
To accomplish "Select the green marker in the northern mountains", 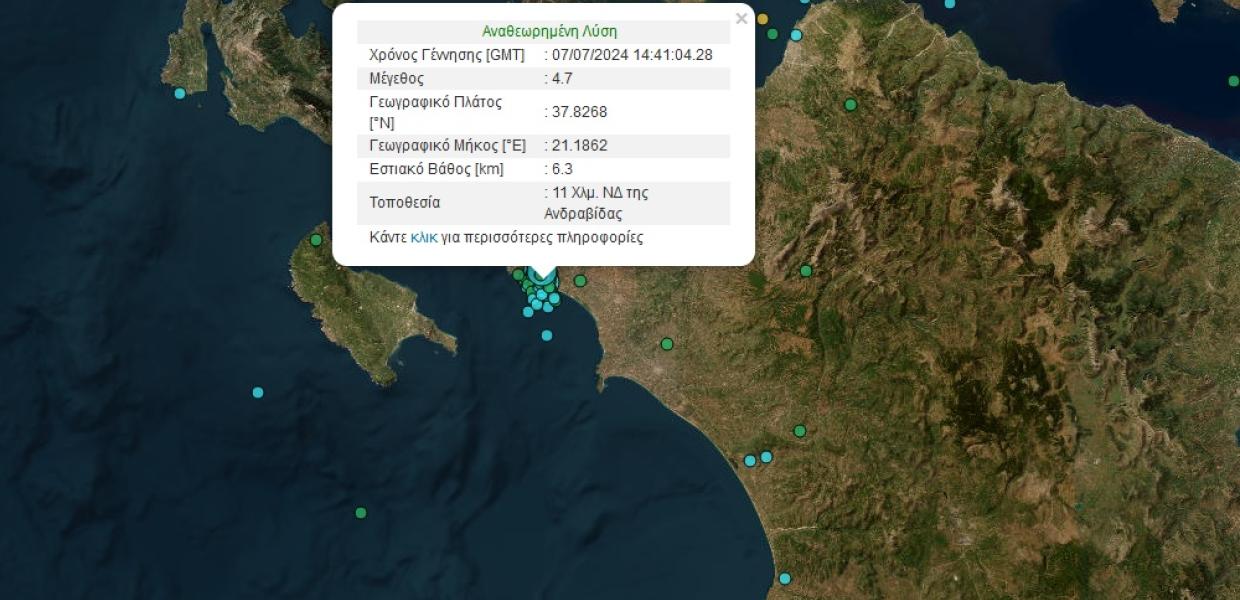I will click(851, 104).
